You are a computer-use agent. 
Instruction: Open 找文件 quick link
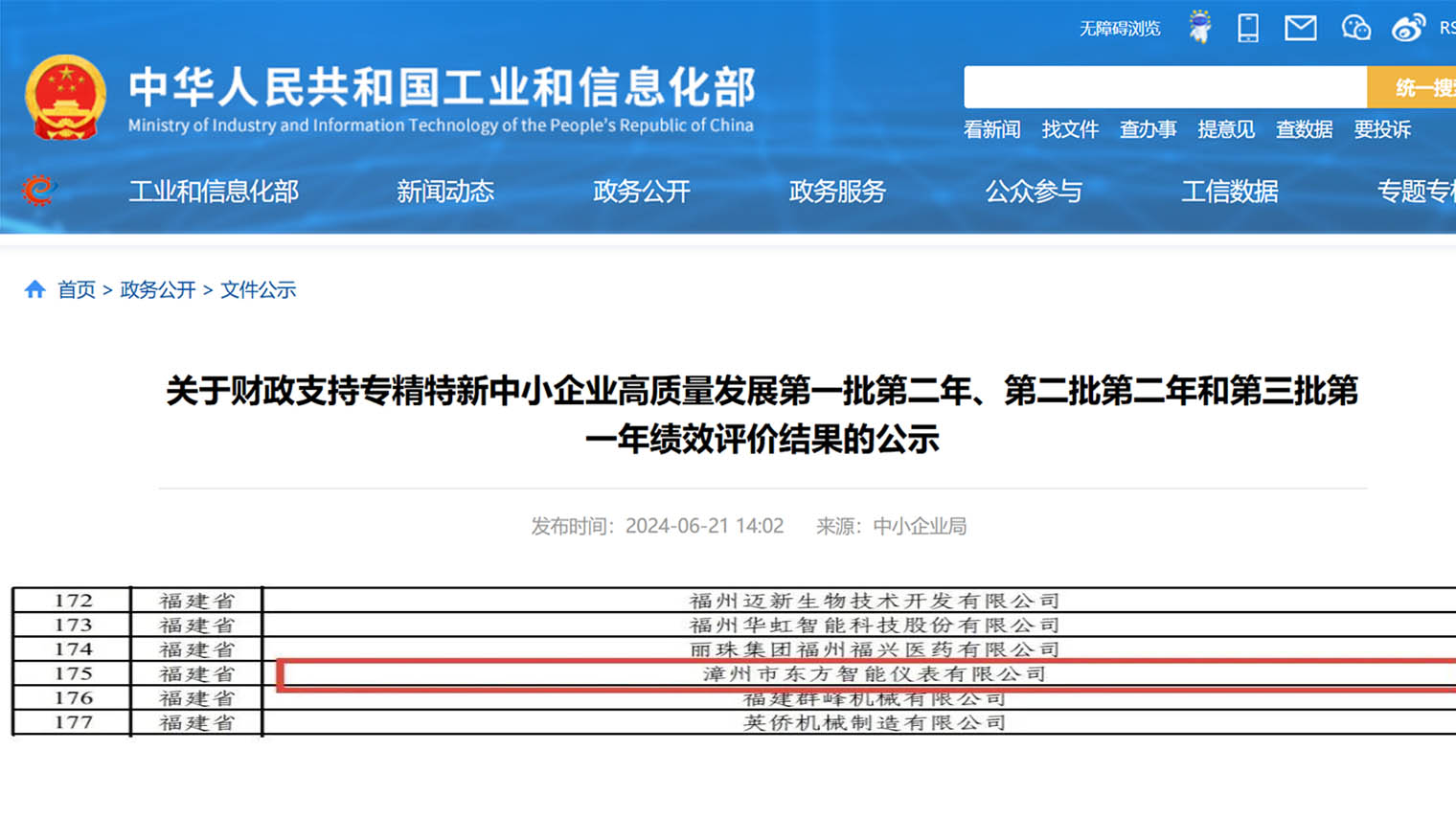1070,129
